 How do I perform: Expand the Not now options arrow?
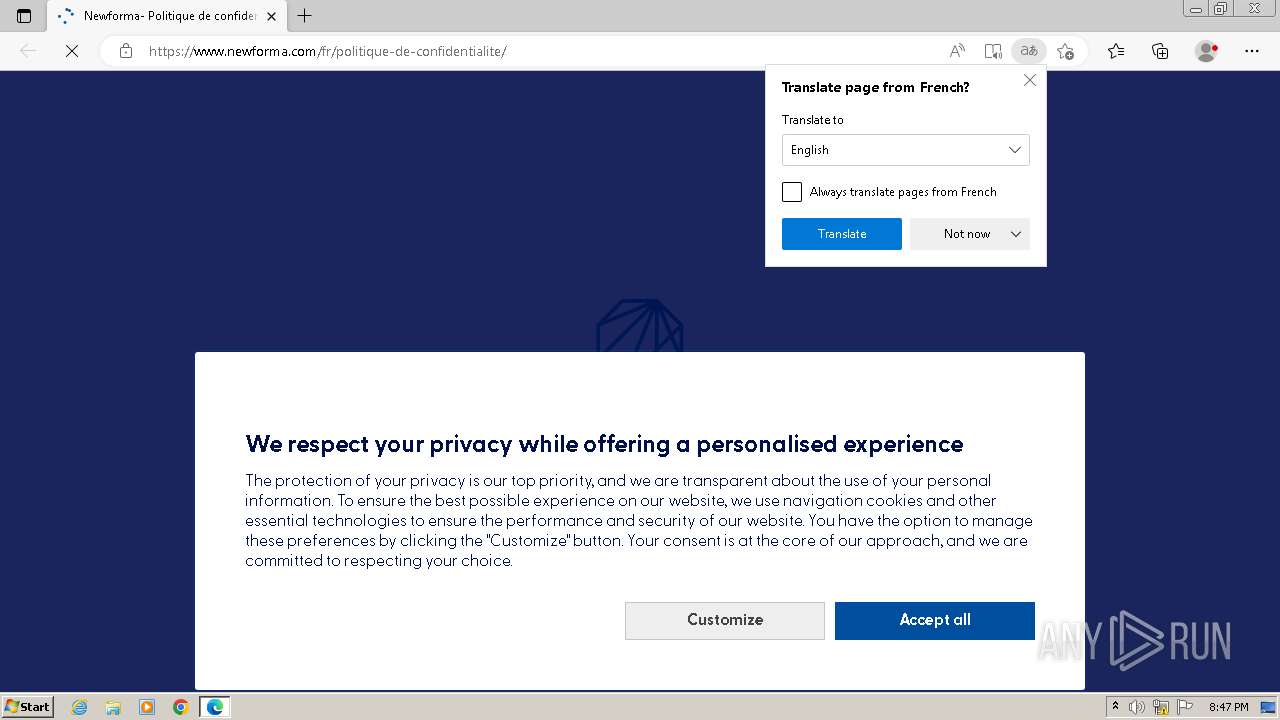[x=1016, y=234]
